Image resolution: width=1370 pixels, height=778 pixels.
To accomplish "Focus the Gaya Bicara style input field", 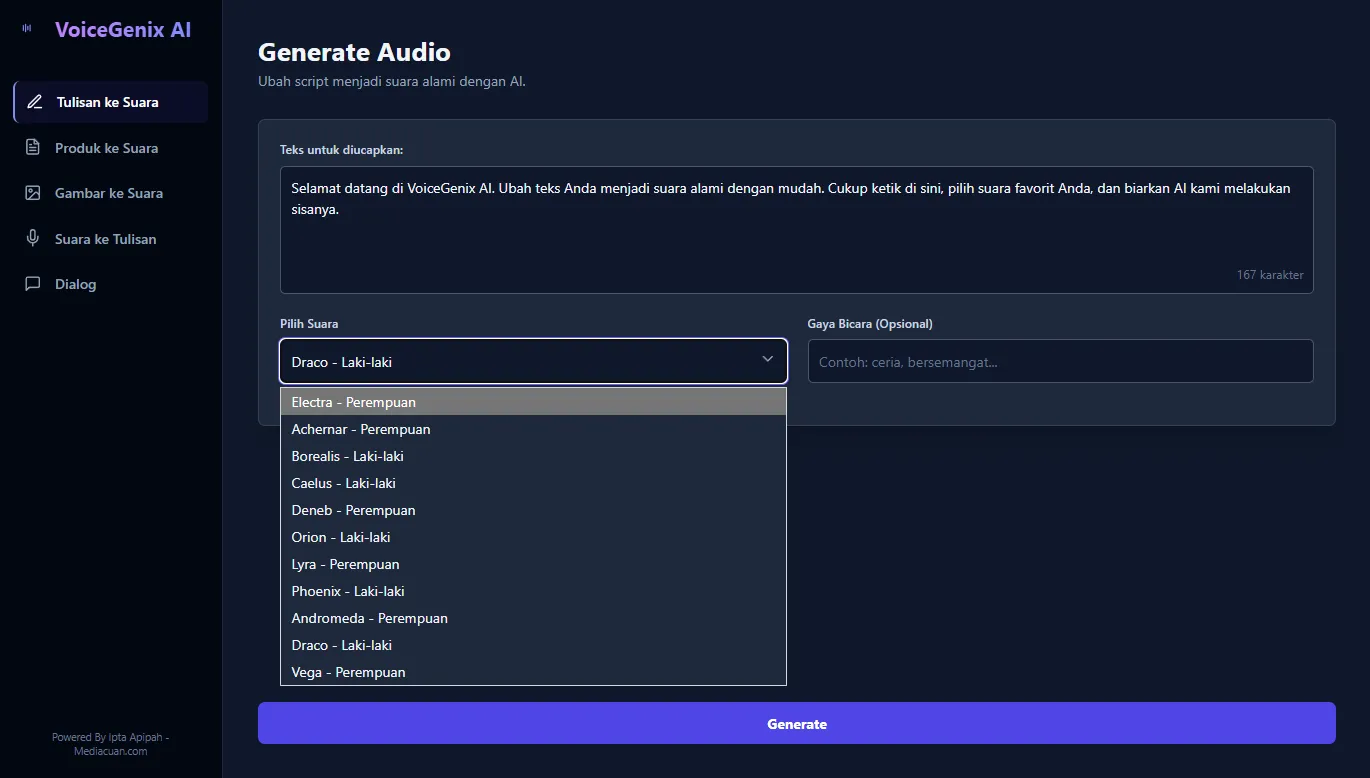I will coord(1060,361).
